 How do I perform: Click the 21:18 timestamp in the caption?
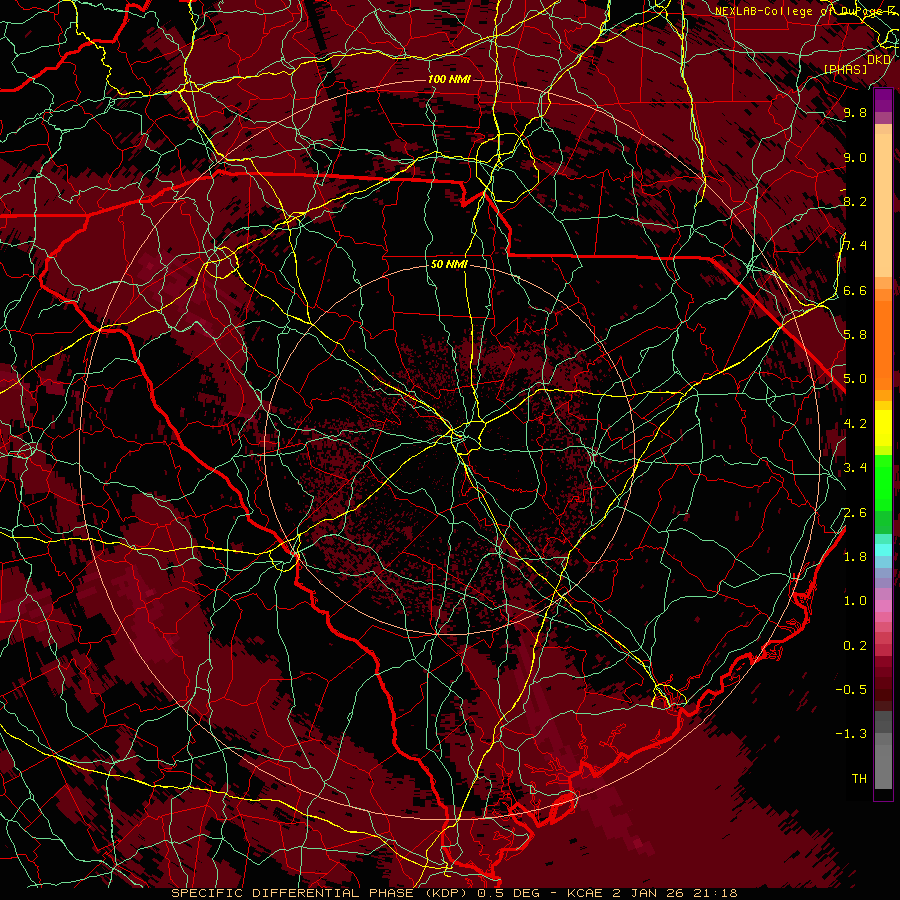(x=714, y=893)
